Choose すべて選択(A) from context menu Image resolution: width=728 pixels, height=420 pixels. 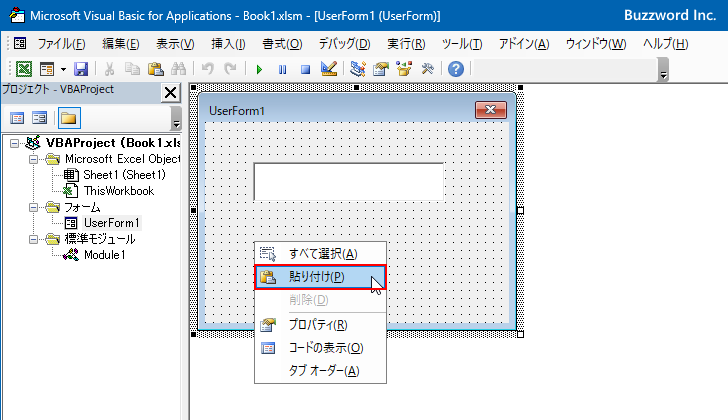coord(320,254)
